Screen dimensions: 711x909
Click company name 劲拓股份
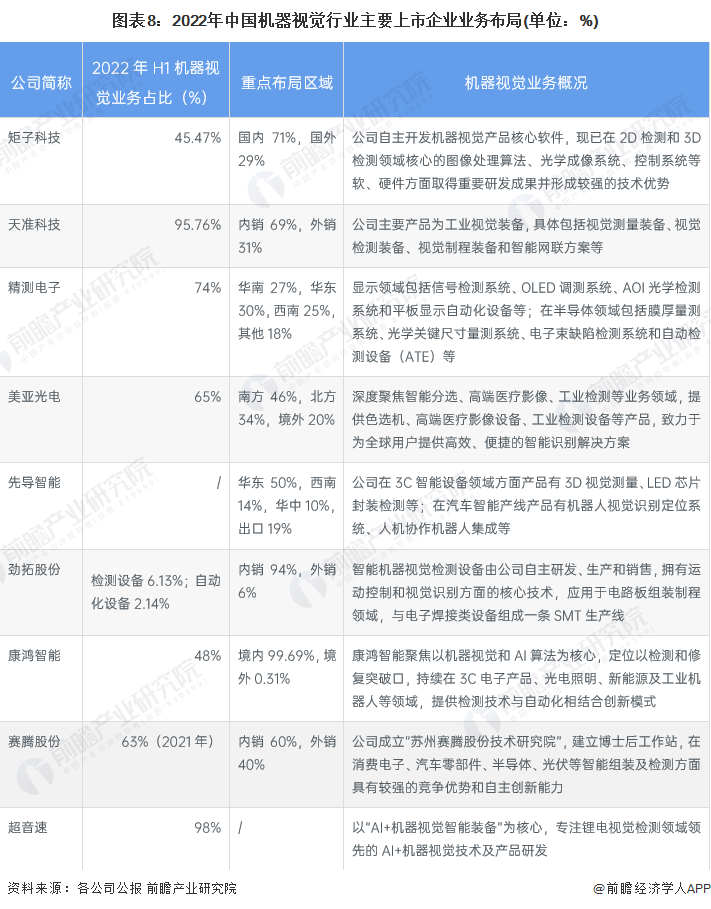tap(34, 569)
